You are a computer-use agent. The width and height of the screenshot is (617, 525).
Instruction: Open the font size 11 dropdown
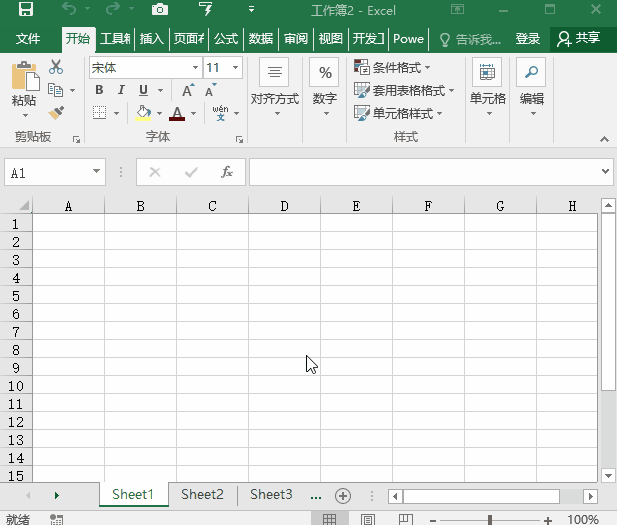235,68
